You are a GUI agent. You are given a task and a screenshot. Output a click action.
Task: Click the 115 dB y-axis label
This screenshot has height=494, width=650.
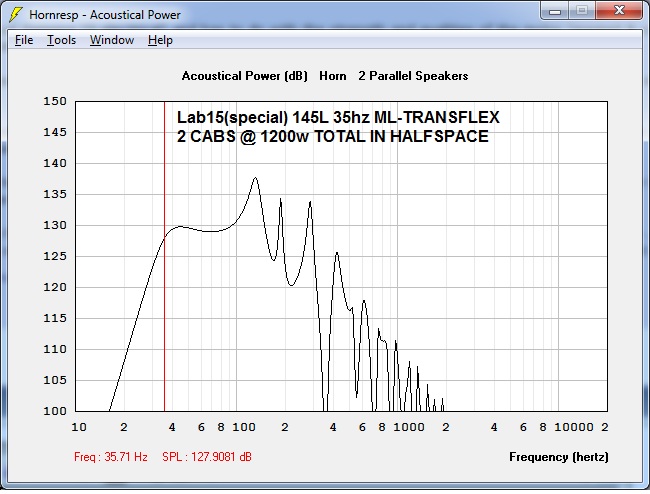click(x=55, y=318)
